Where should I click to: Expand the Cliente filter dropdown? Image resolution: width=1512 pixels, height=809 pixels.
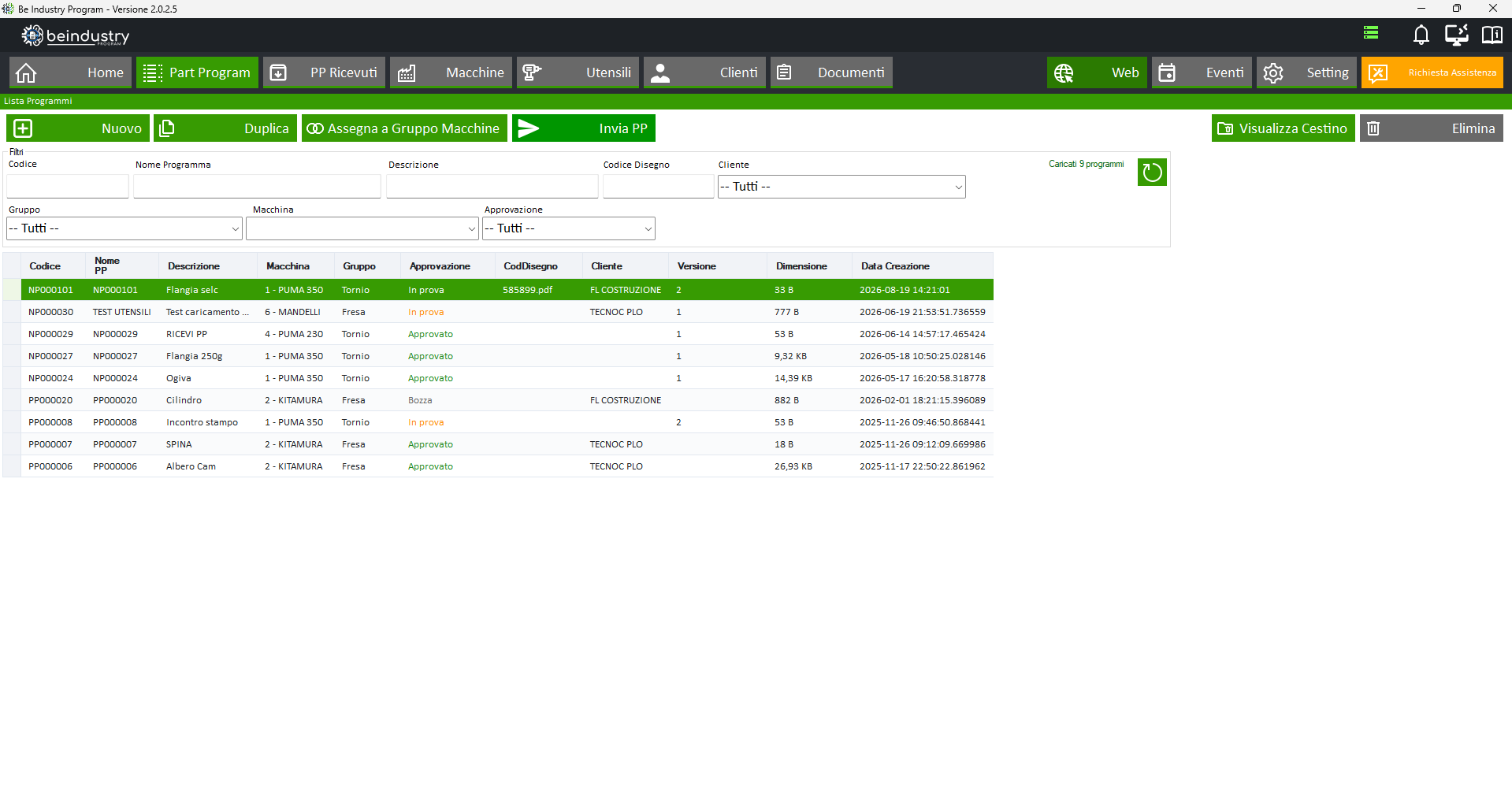pyautogui.click(x=958, y=187)
